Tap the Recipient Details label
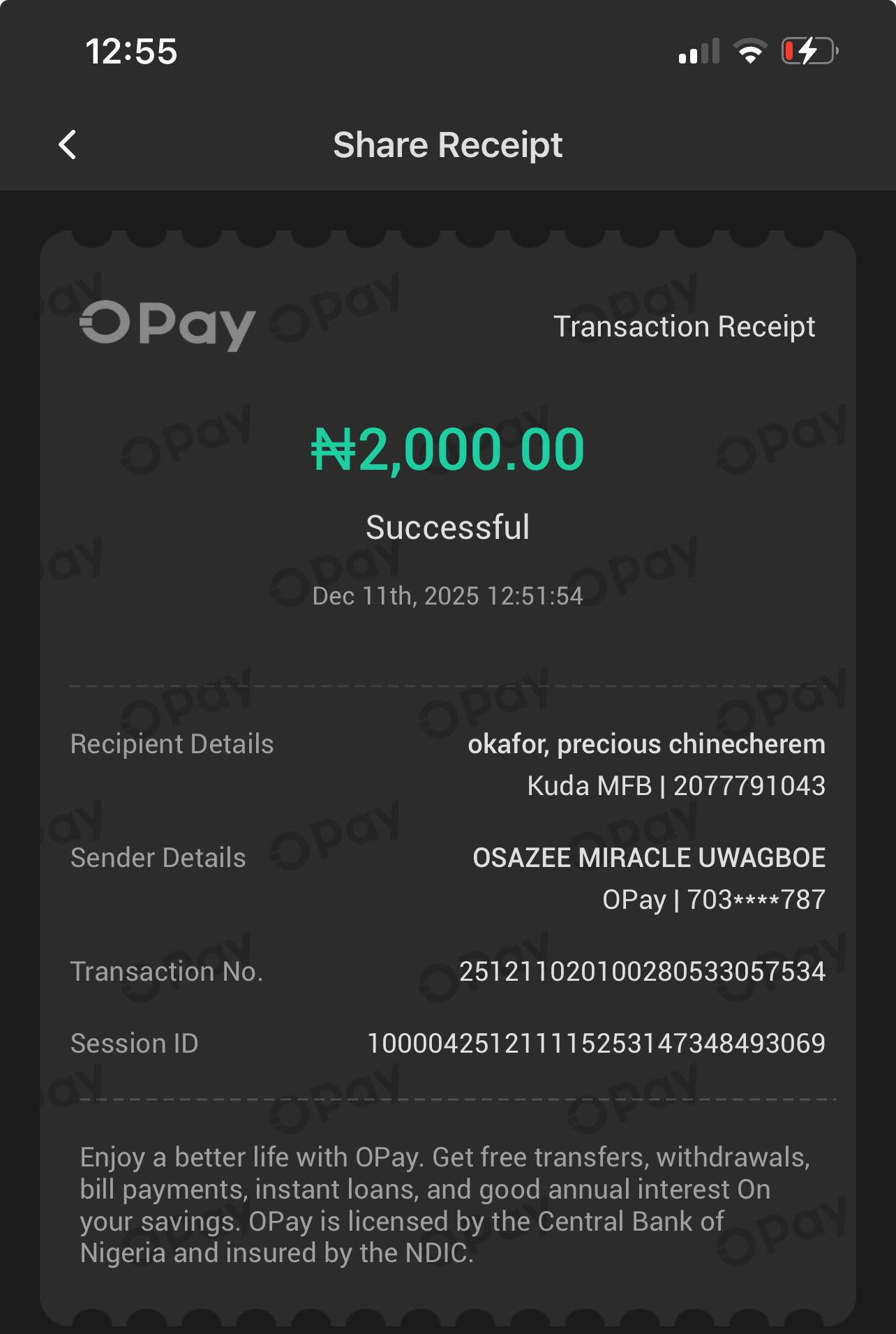This screenshot has height=1334, width=896. tap(172, 744)
